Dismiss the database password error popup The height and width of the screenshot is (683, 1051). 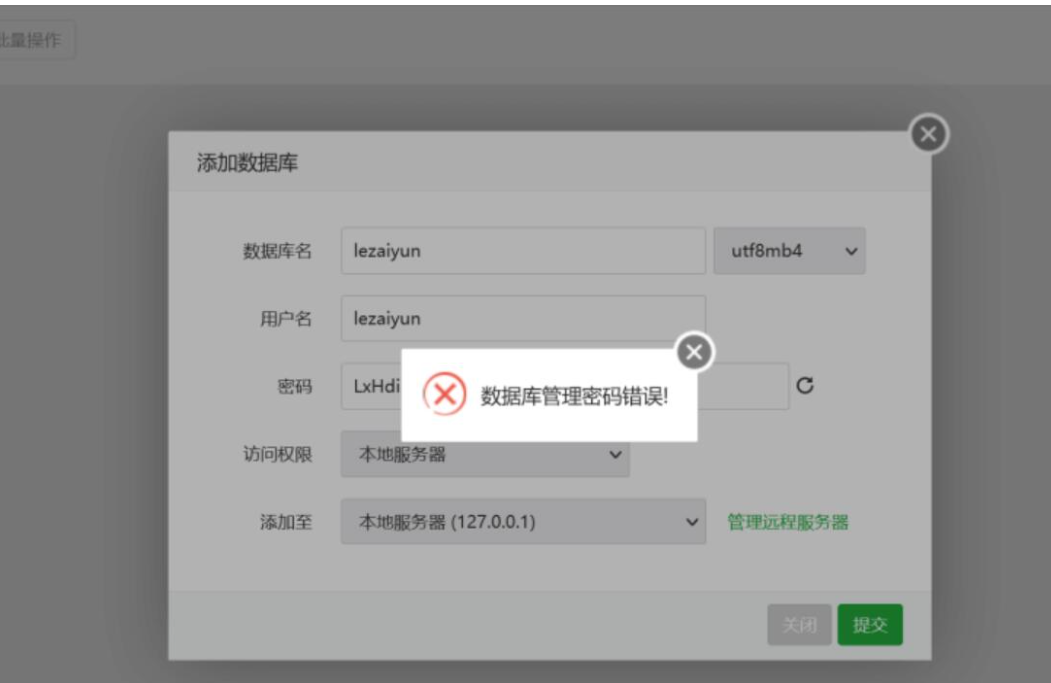[697, 350]
